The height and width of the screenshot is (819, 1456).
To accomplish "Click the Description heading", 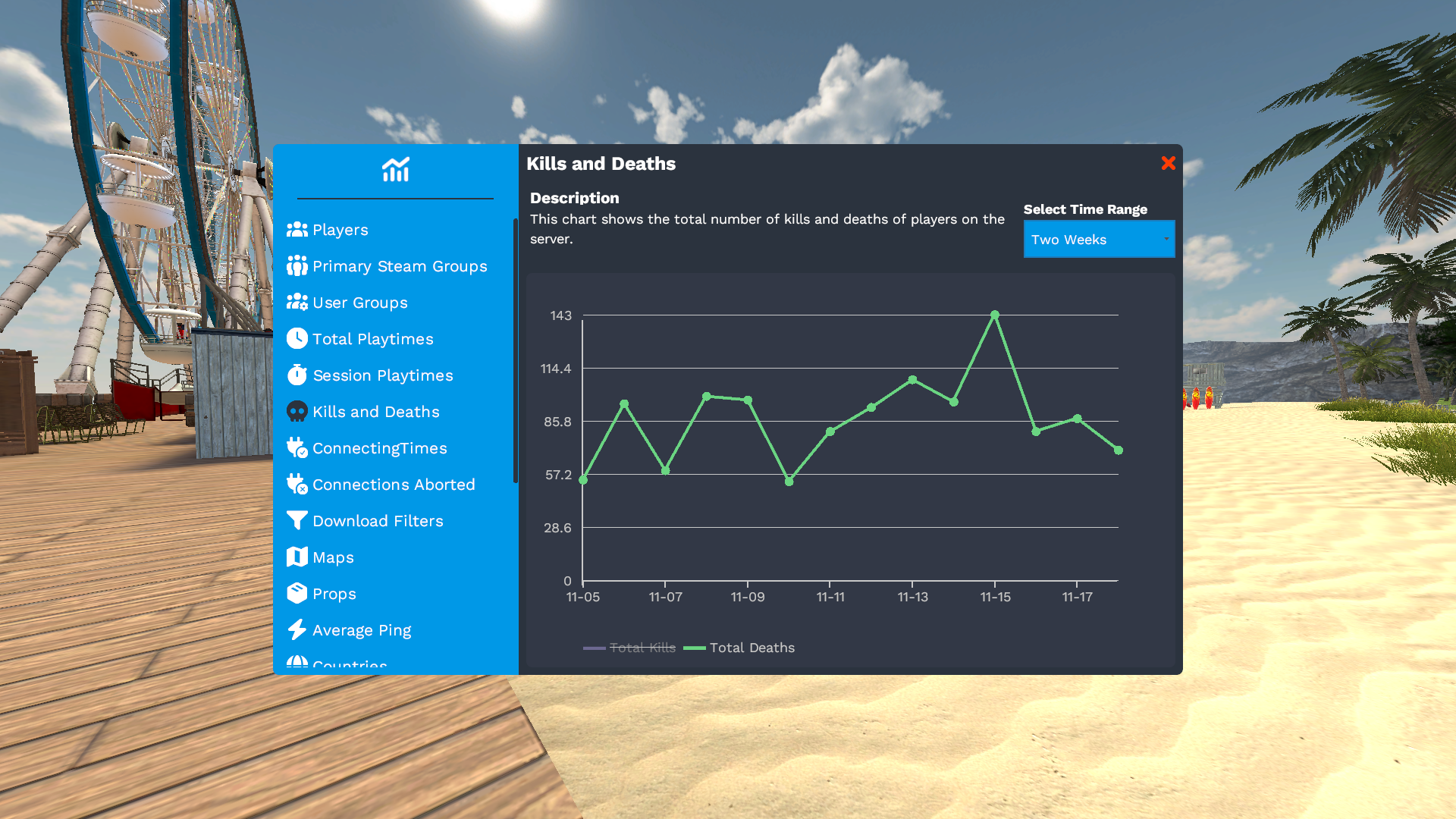I will (575, 198).
